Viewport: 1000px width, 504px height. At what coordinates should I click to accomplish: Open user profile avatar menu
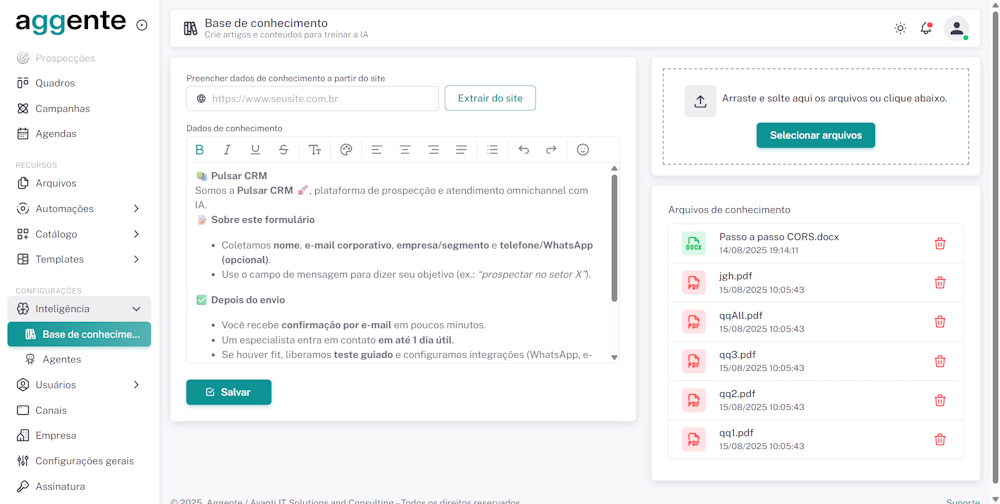point(956,29)
